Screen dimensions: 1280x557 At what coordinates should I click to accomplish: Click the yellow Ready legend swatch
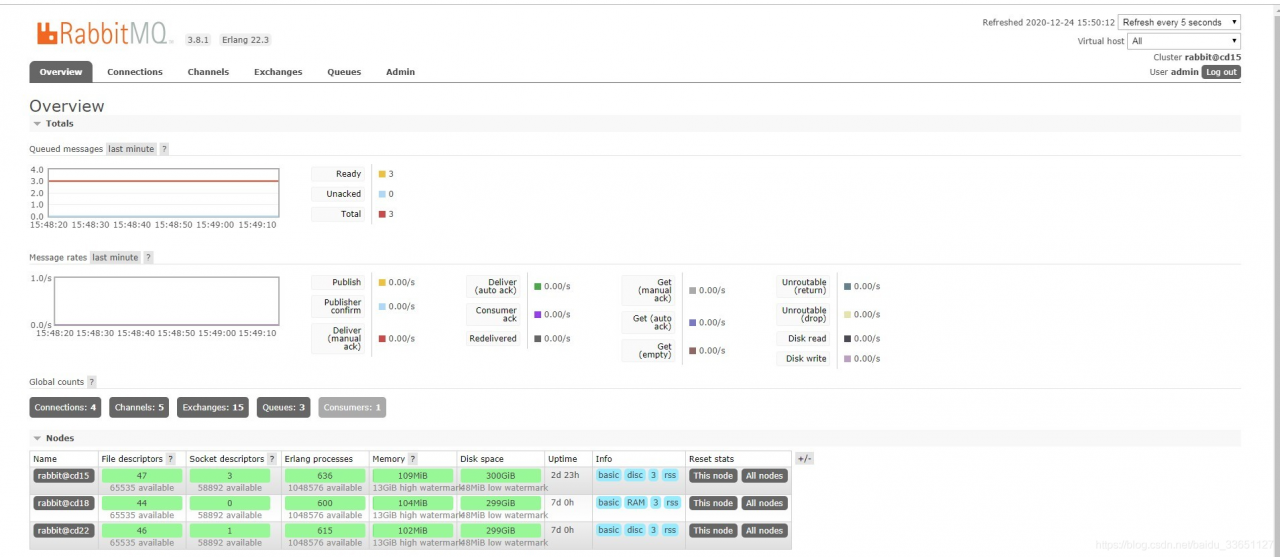tap(382, 174)
